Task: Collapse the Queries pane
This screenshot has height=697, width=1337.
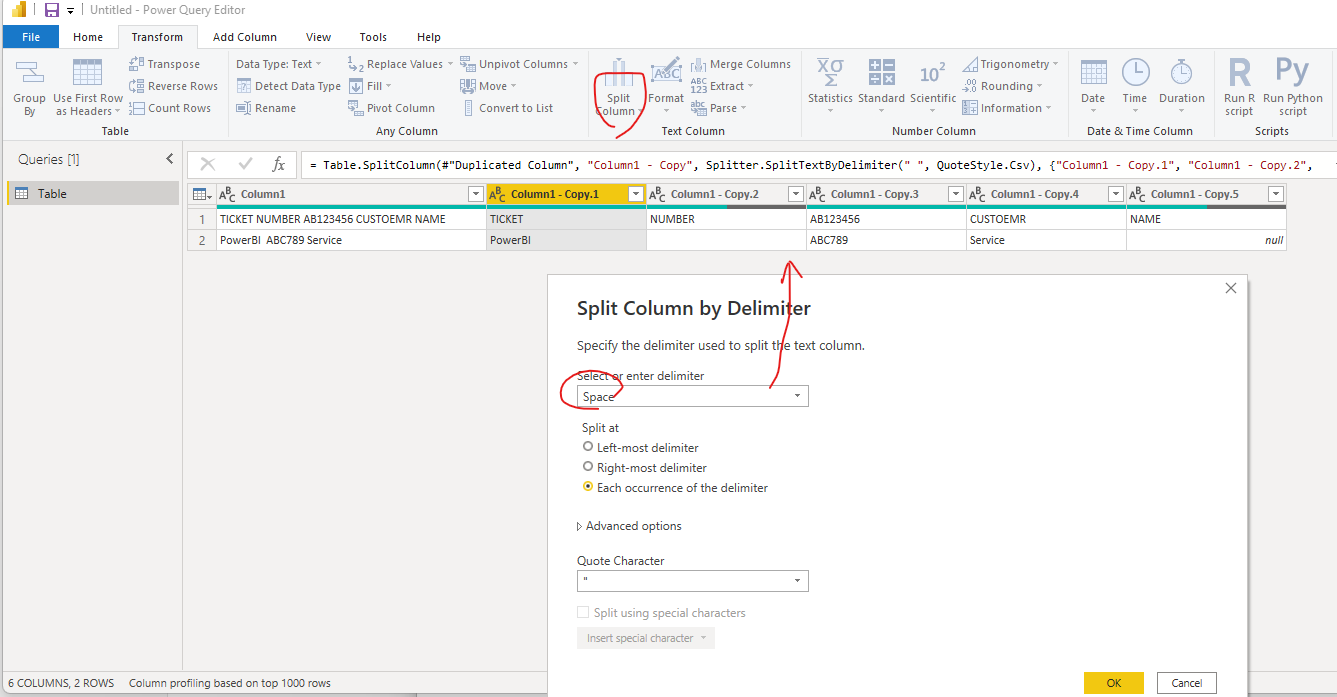Action: [169, 159]
